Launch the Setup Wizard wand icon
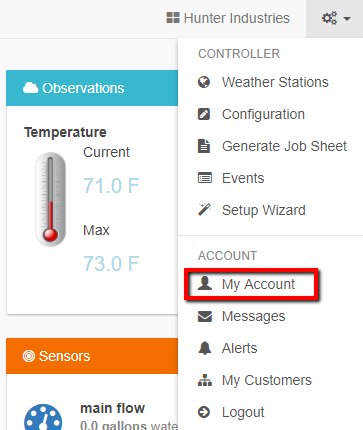The image size is (363, 430). coord(204,209)
